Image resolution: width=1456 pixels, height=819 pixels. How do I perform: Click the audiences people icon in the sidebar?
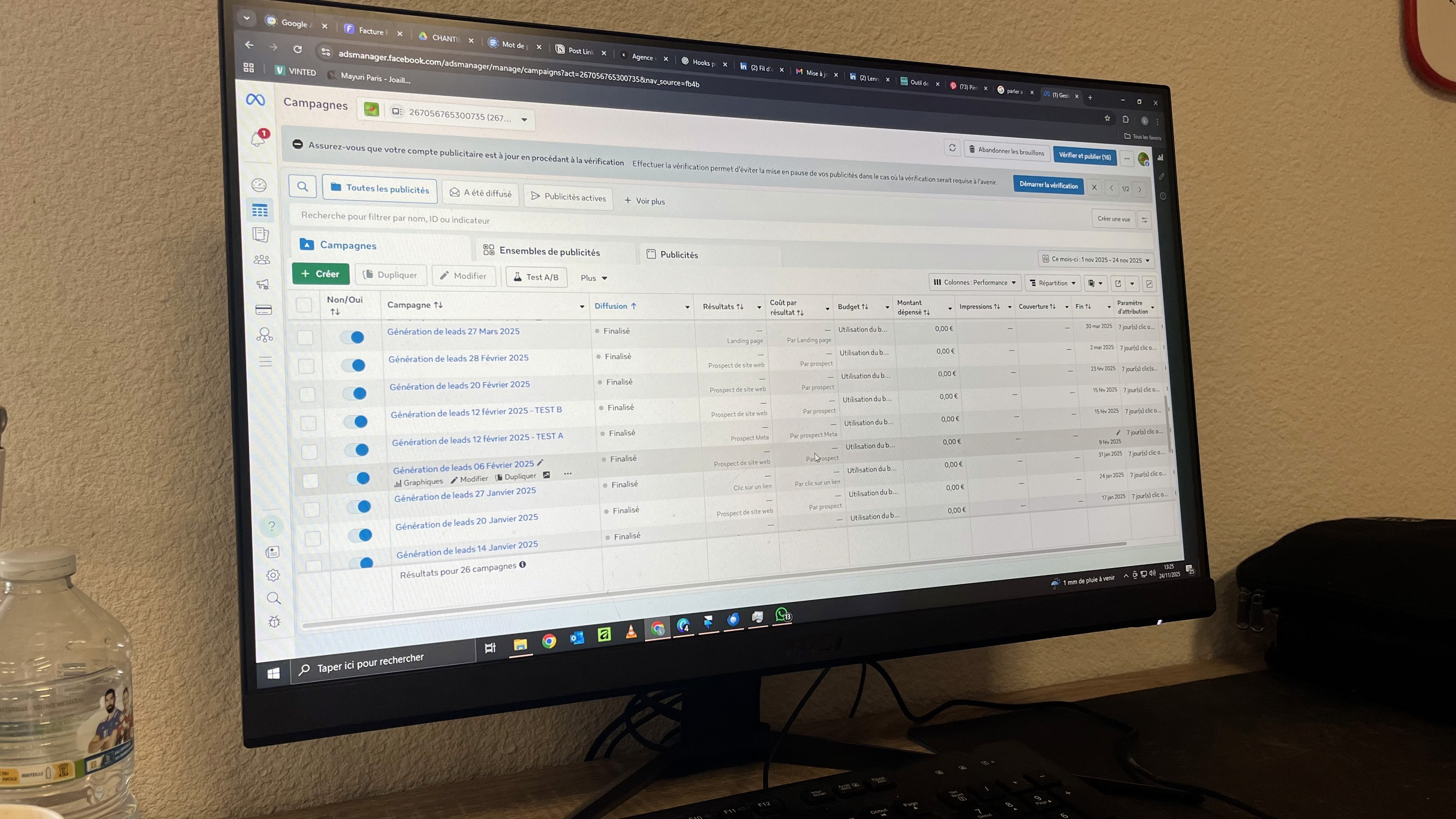(x=262, y=259)
